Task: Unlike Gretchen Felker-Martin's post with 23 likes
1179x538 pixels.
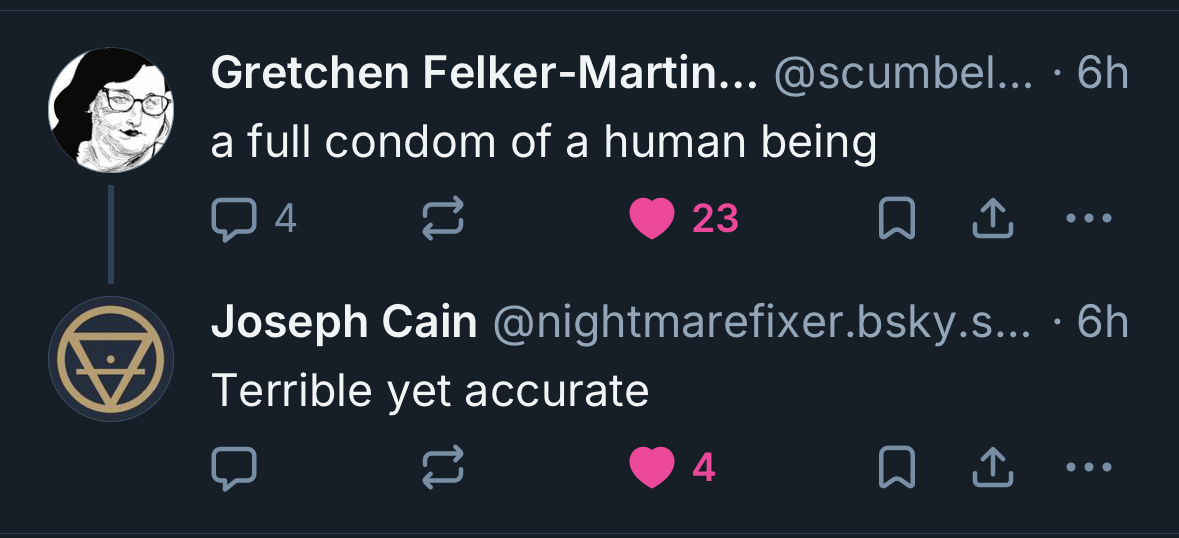Action: click(x=651, y=219)
